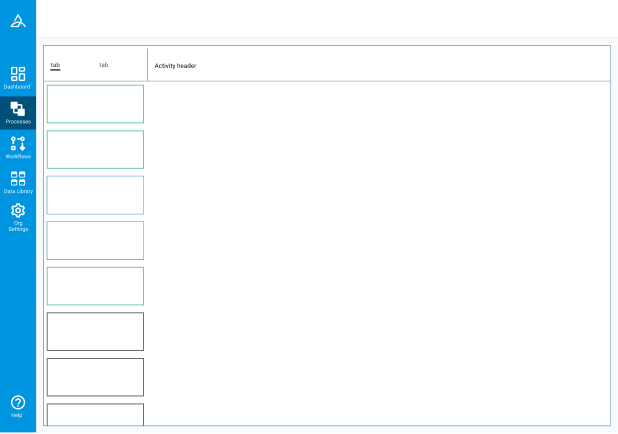Click the triangular app logo in sidebar

click(x=18, y=22)
